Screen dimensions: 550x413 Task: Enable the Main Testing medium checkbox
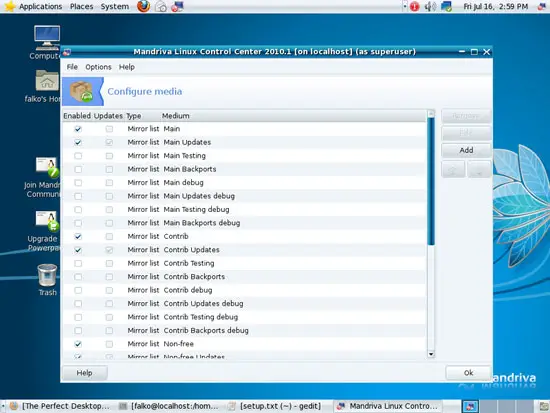(x=78, y=156)
